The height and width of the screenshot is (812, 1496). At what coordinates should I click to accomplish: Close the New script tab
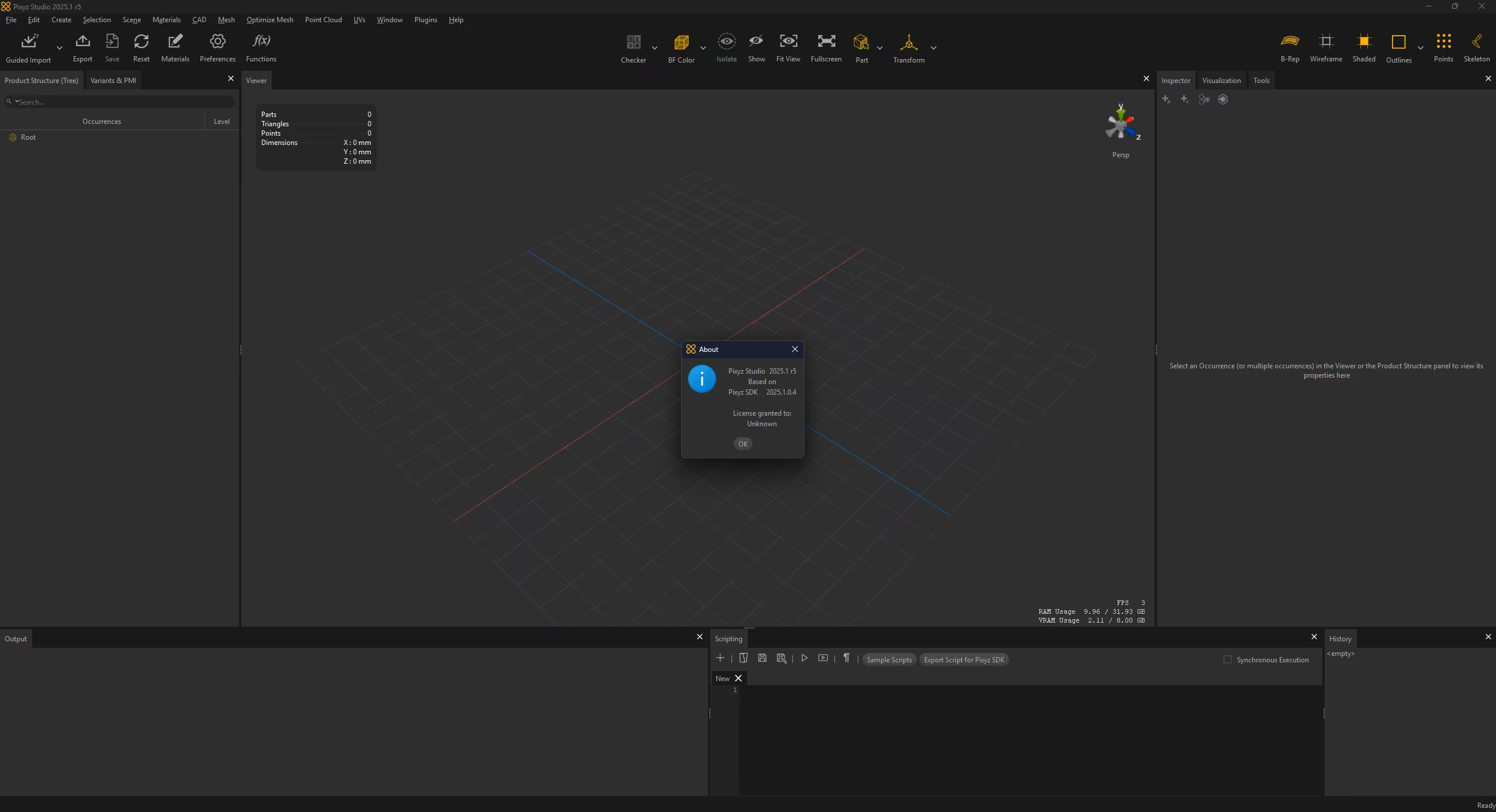[x=738, y=678]
